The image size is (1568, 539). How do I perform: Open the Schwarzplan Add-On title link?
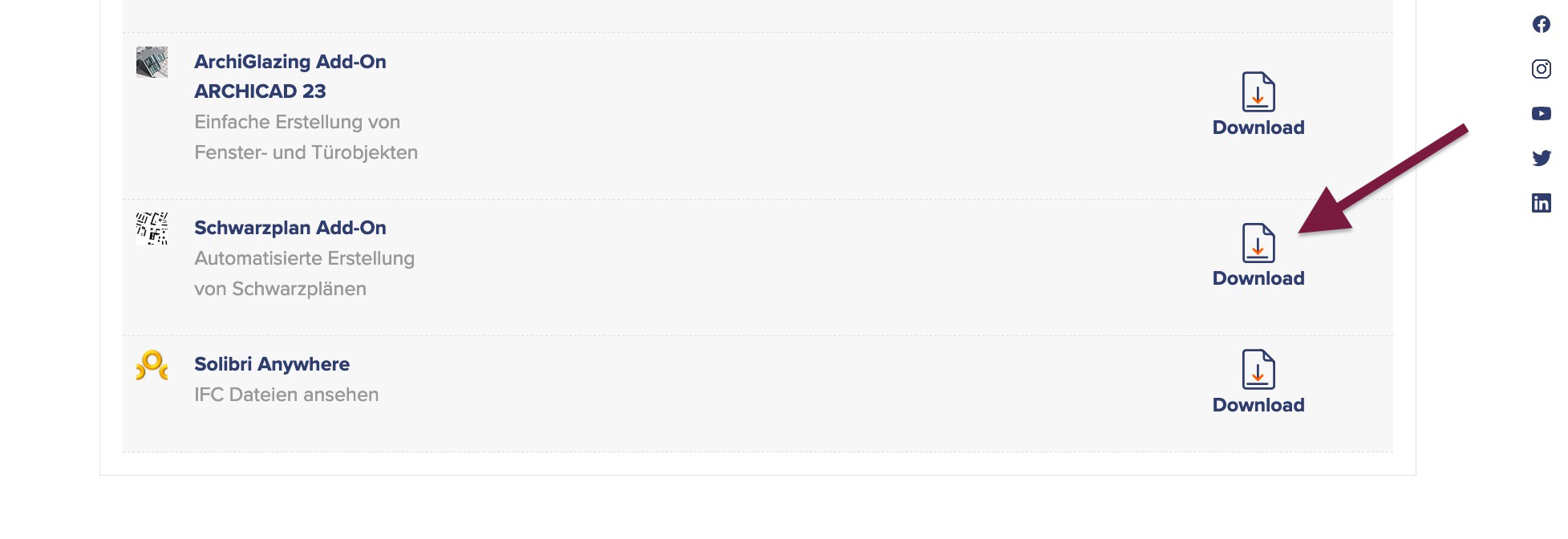(x=290, y=228)
